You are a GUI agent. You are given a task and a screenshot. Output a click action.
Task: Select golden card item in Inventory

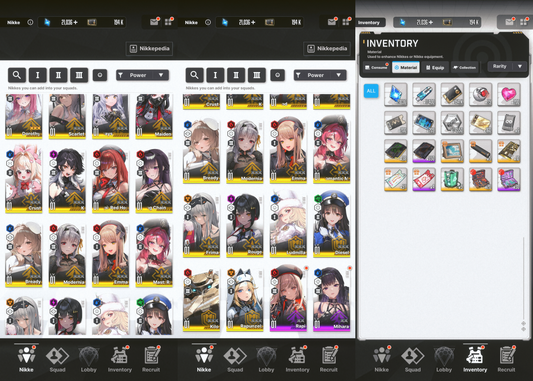coord(480,122)
